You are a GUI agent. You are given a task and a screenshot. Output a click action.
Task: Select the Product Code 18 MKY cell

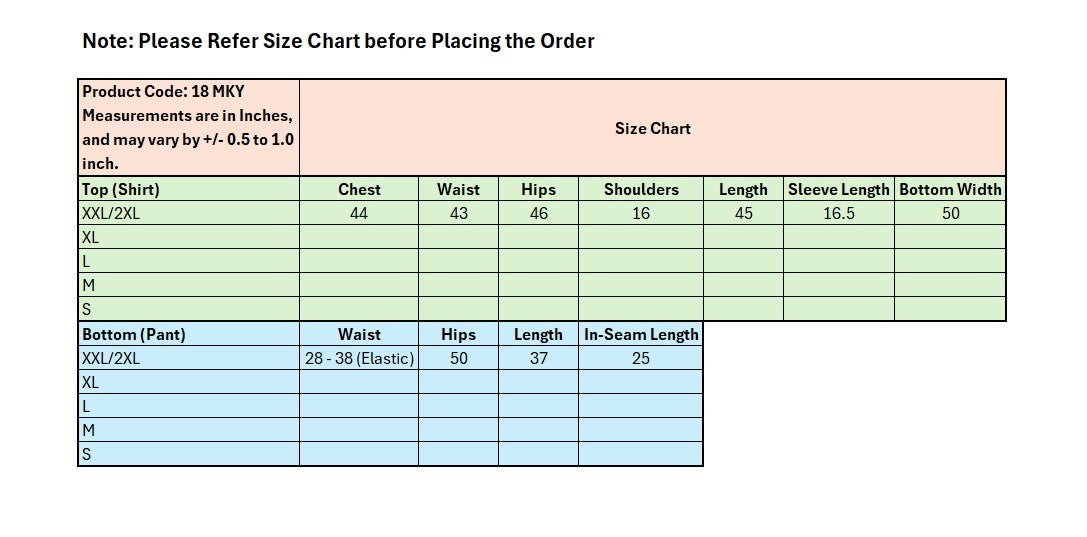[188, 127]
